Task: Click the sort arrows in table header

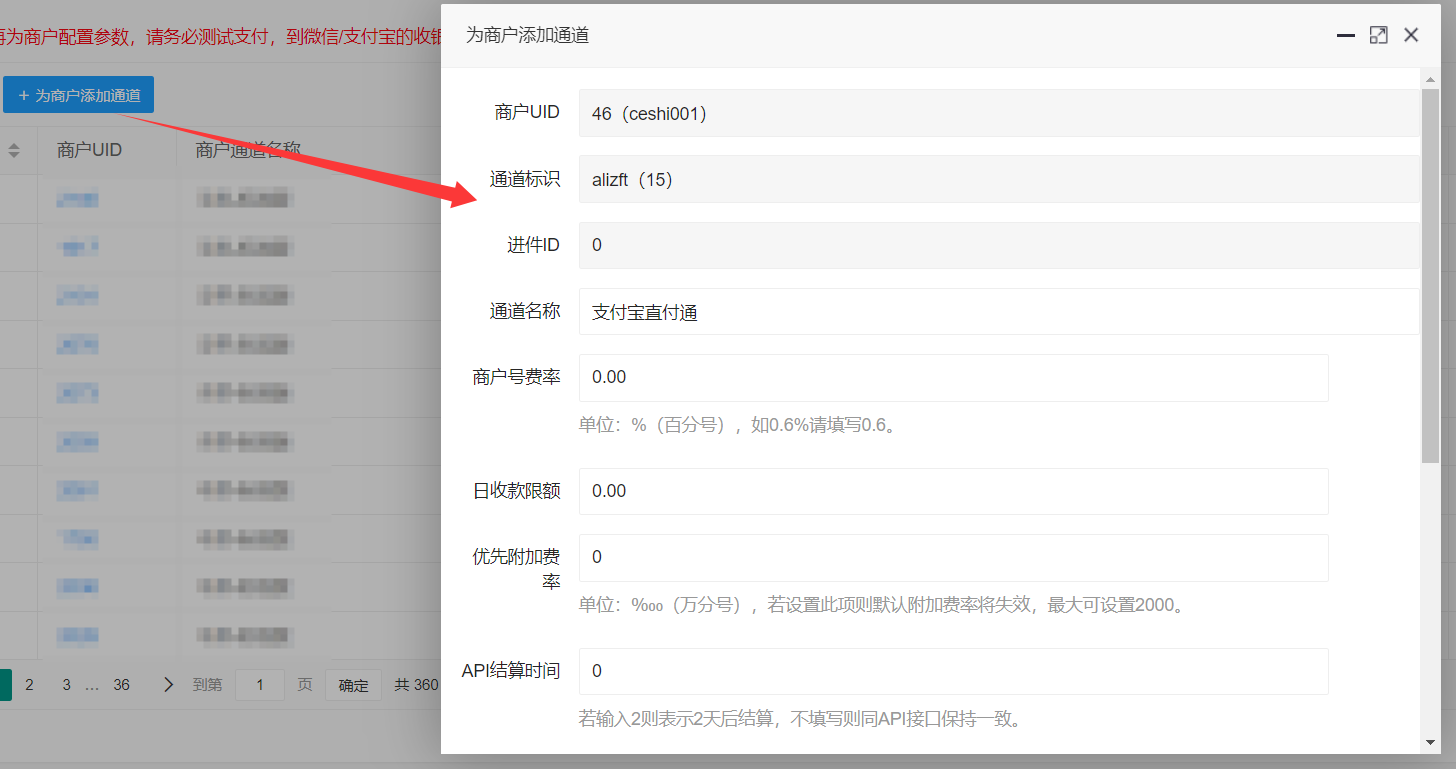Action: point(14,150)
